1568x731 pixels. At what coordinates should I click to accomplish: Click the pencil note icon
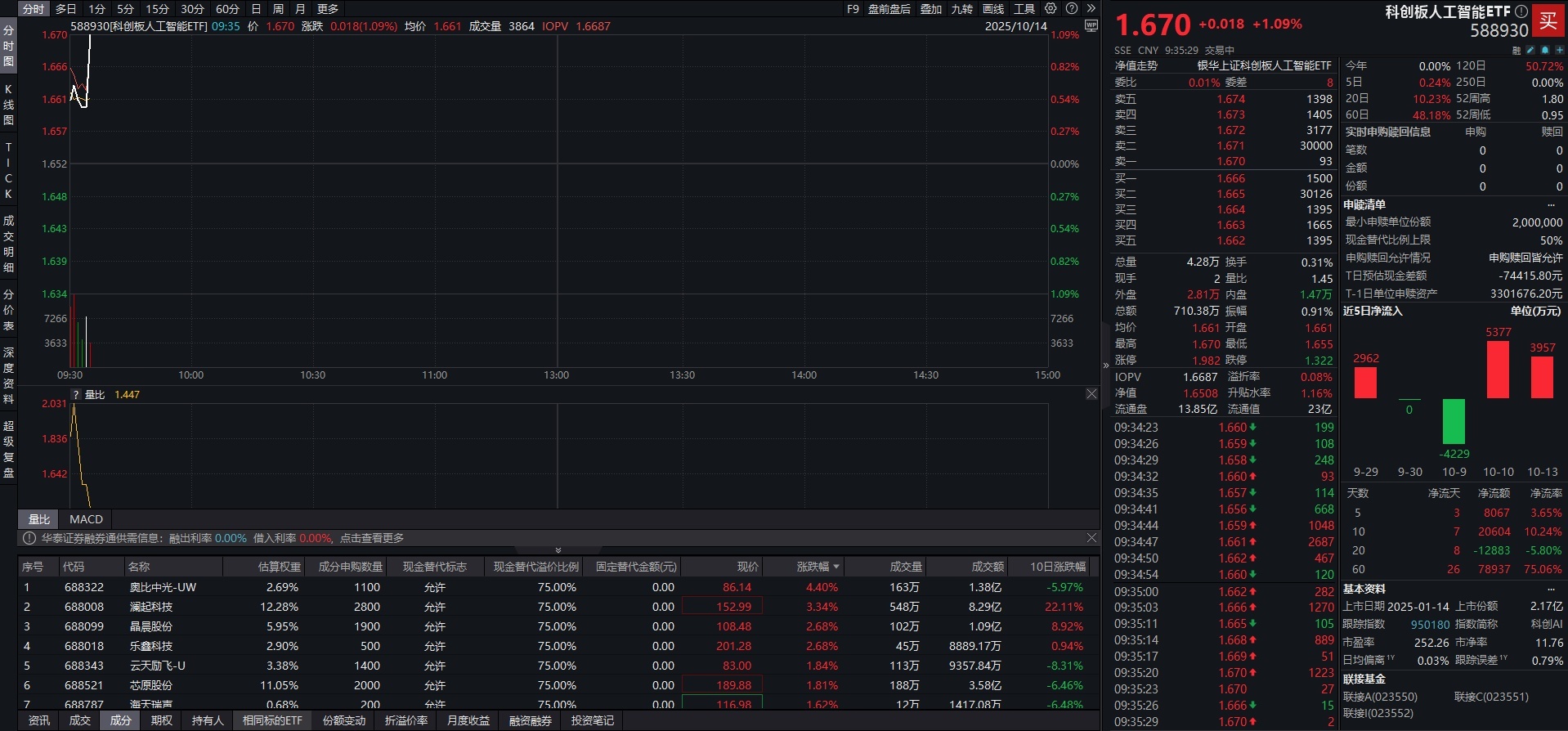(x=1531, y=50)
